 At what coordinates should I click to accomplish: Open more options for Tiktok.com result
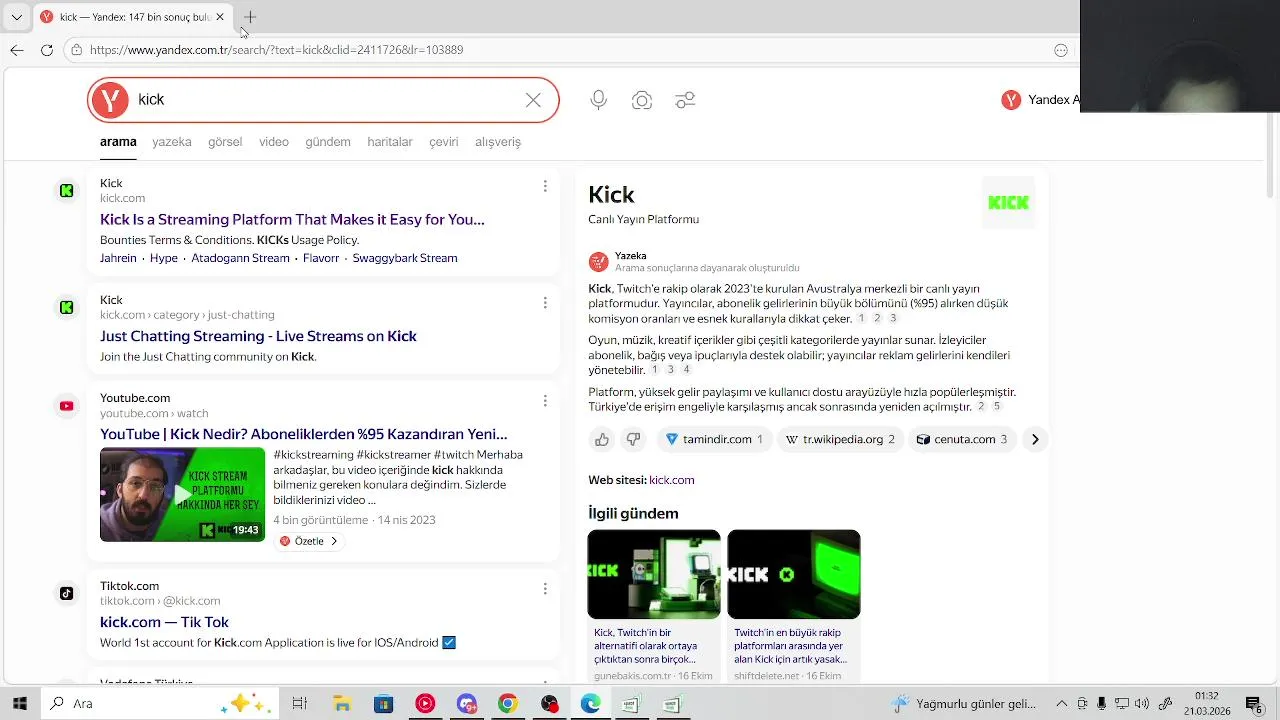tap(545, 589)
